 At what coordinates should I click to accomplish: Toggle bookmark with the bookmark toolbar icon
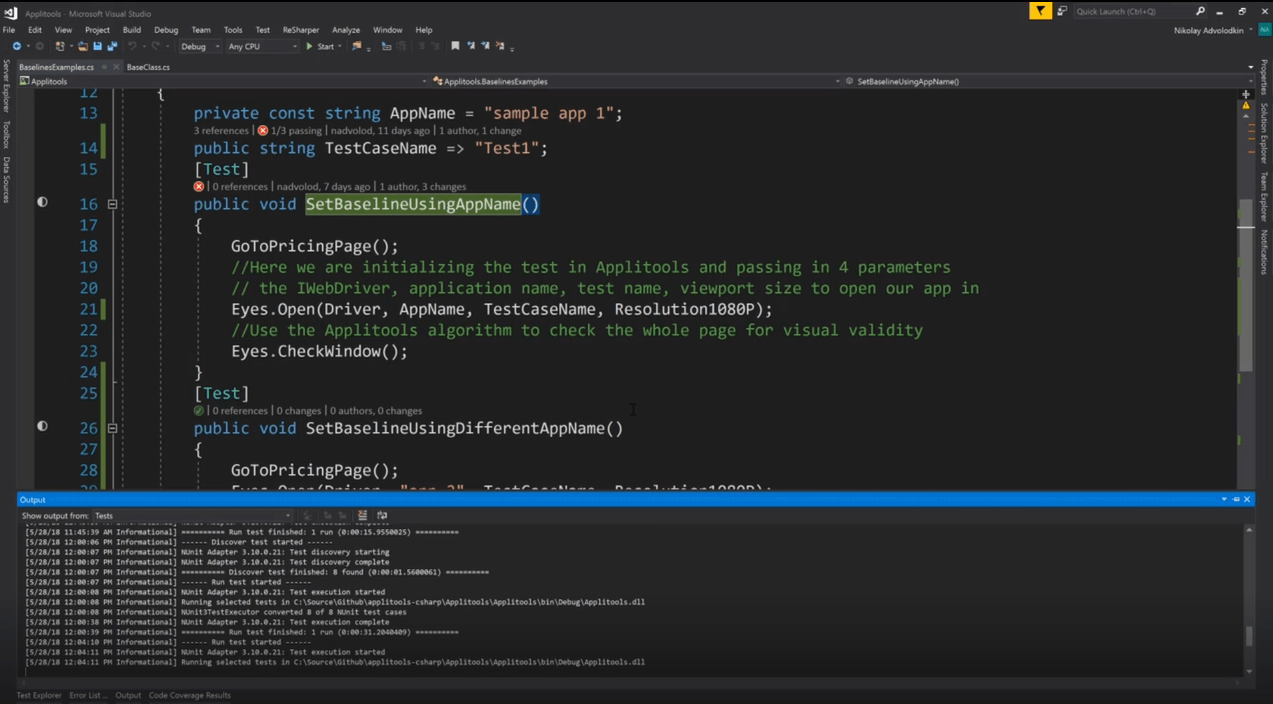454,46
